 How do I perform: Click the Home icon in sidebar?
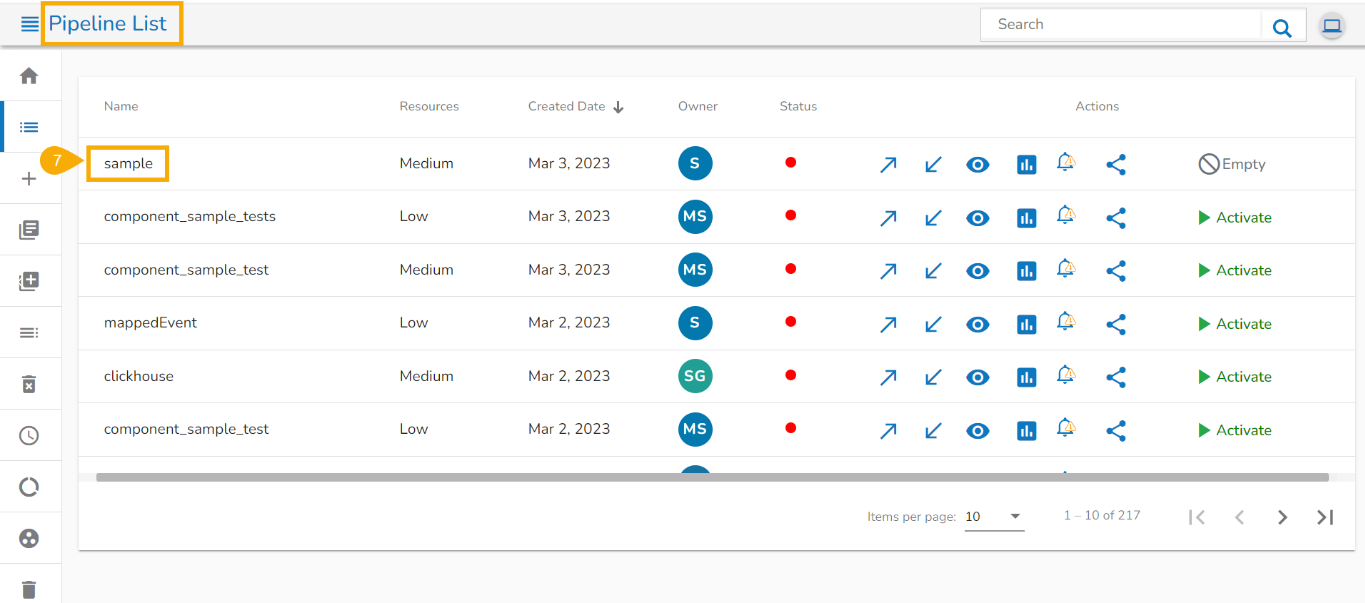pyautogui.click(x=29, y=76)
